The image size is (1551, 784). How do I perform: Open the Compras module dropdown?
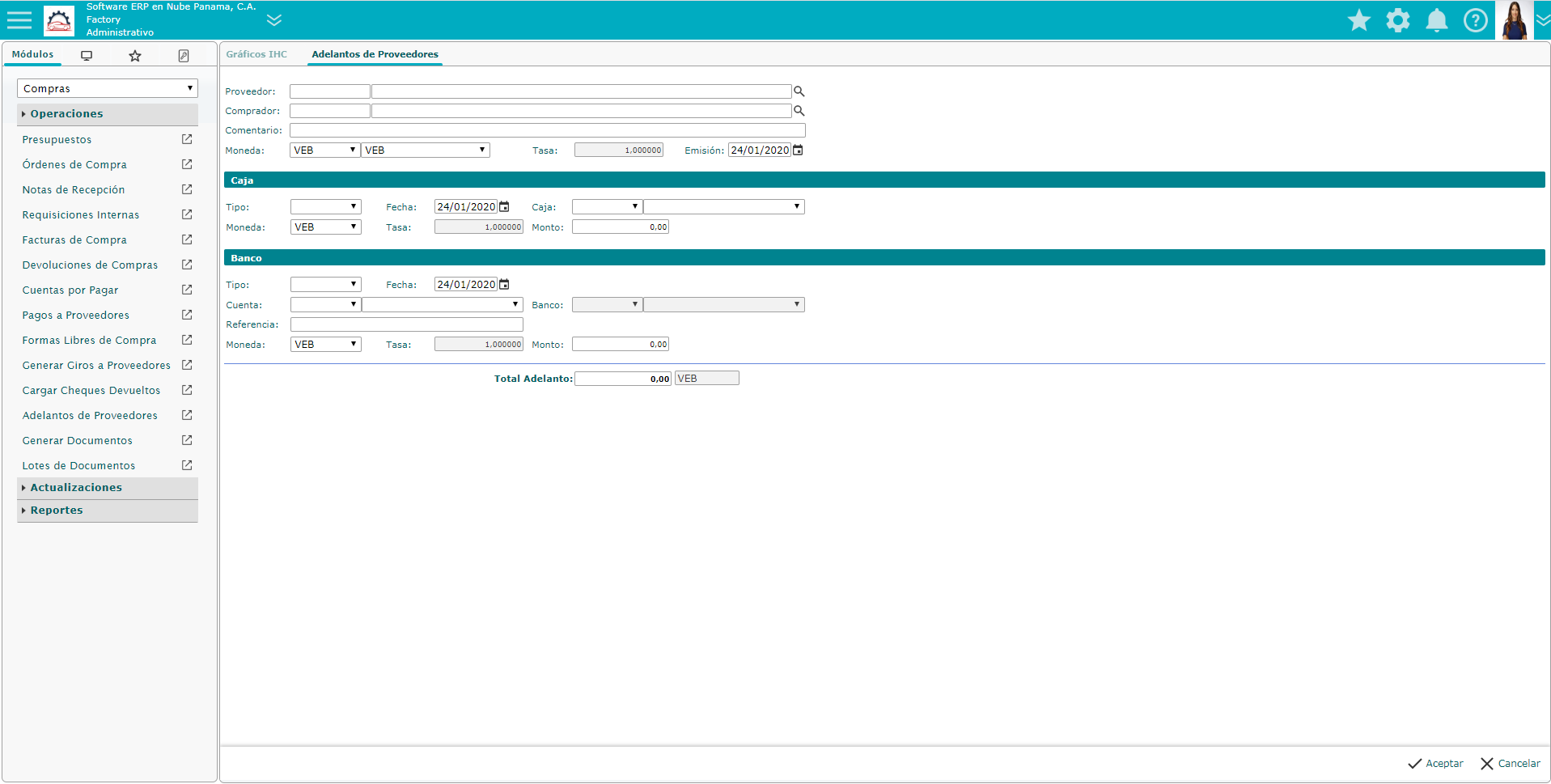coord(107,88)
